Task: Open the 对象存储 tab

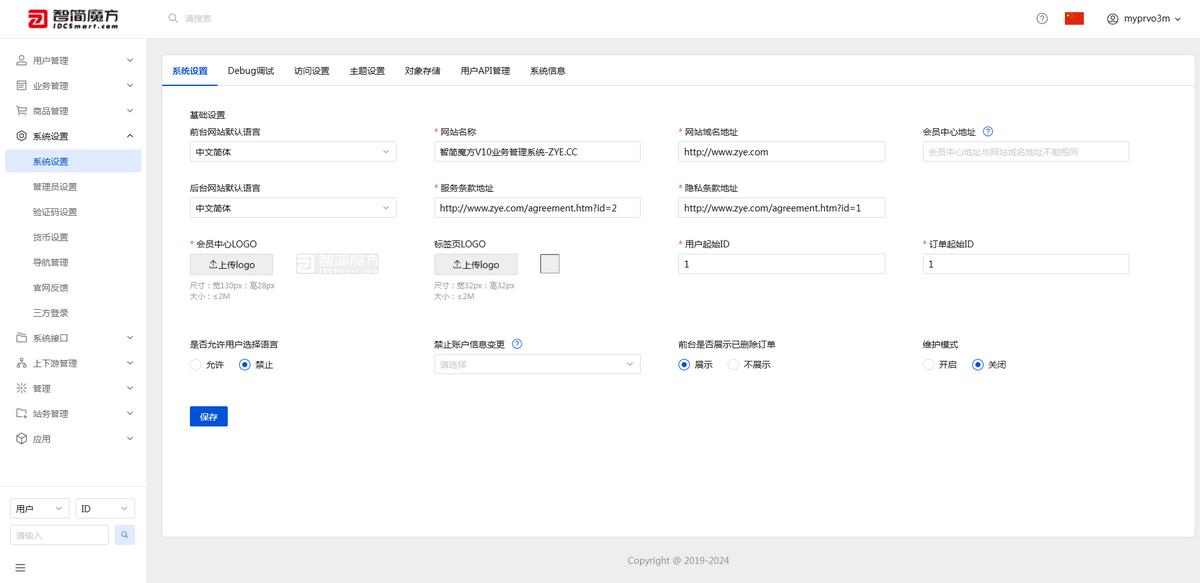Action: coord(422,71)
